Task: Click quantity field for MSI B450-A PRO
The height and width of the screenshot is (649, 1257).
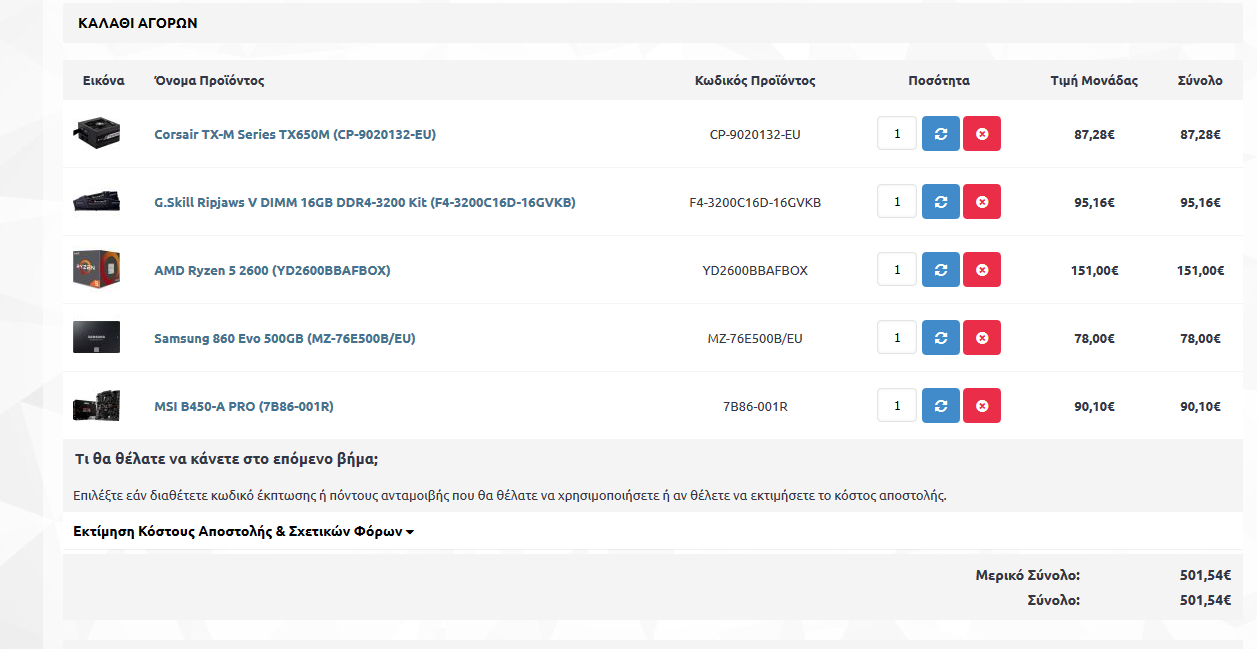Action: coord(897,406)
